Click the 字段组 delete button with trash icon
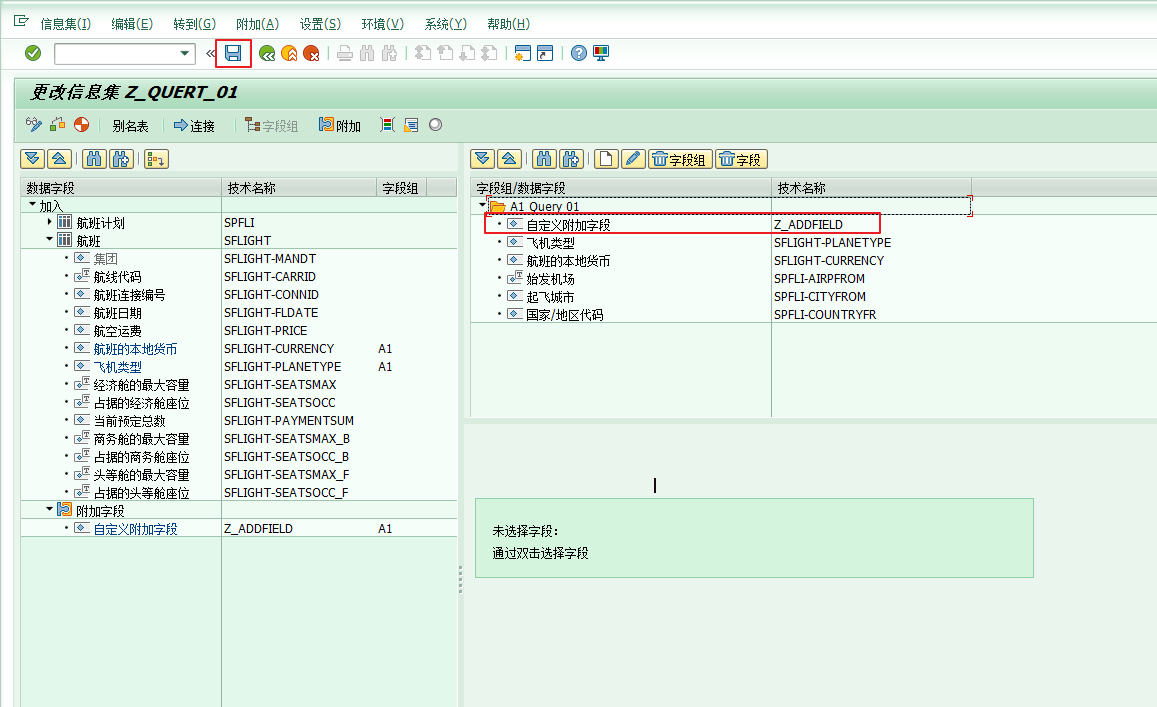Viewport: 1157px width, 707px height. click(x=679, y=158)
